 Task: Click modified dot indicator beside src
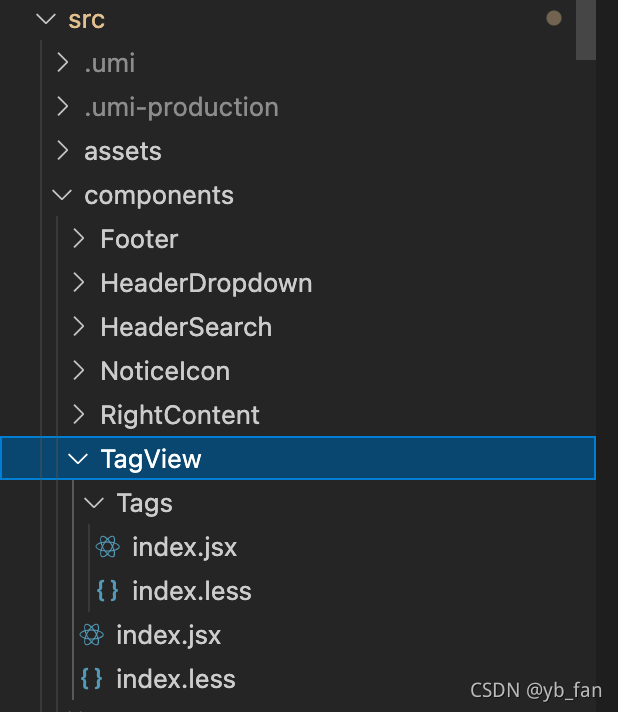554,18
